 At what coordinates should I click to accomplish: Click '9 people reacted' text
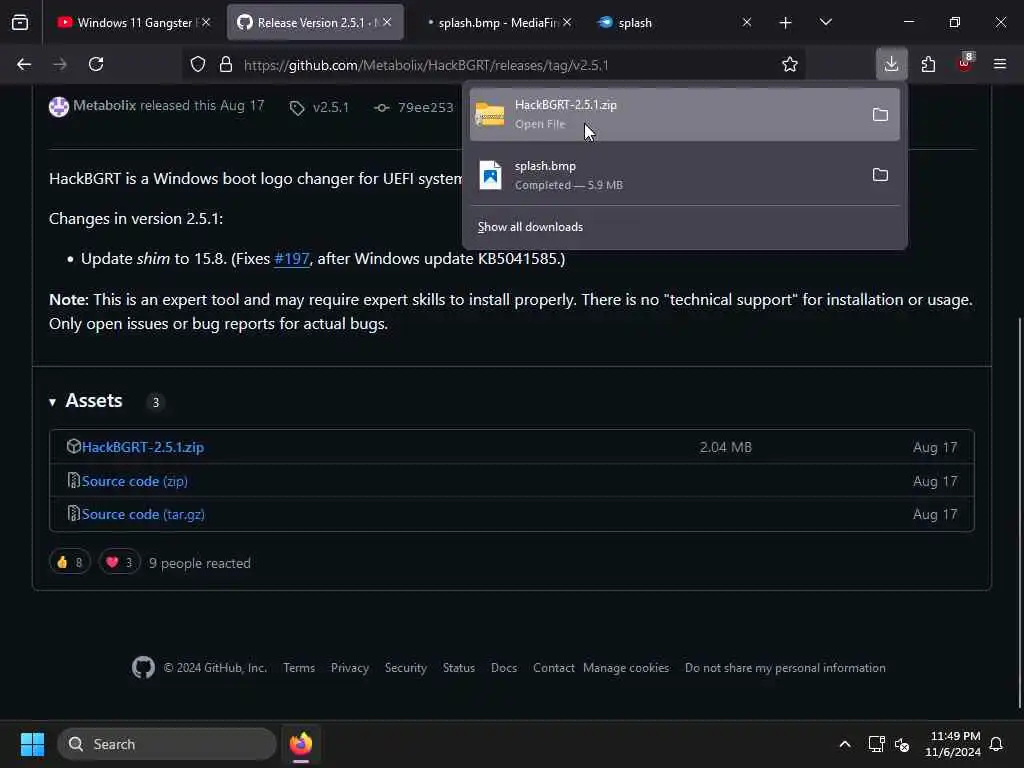199,563
